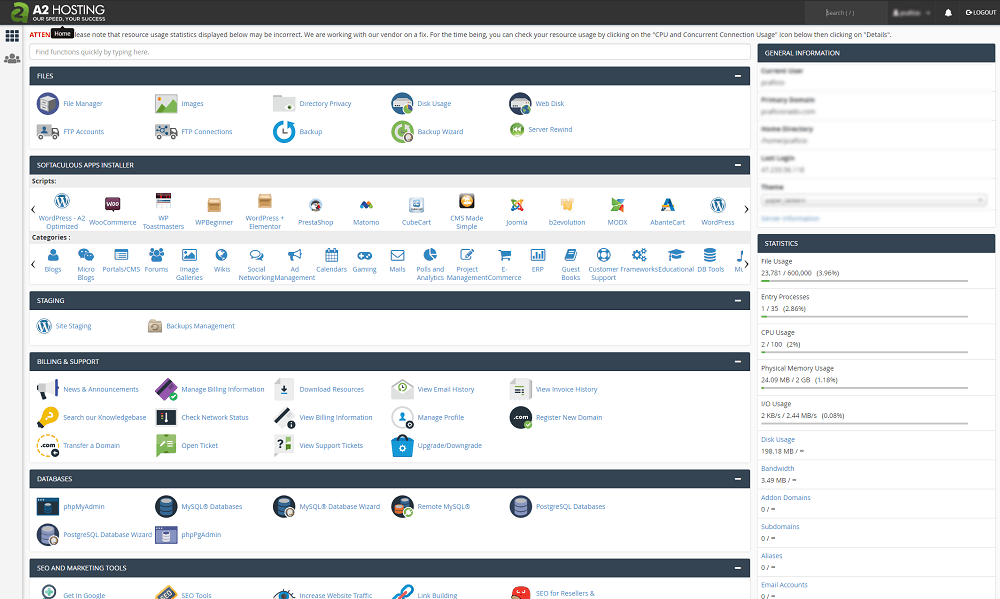Collapse the Files section
This screenshot has height=599, width=1000.
point(738,76)
